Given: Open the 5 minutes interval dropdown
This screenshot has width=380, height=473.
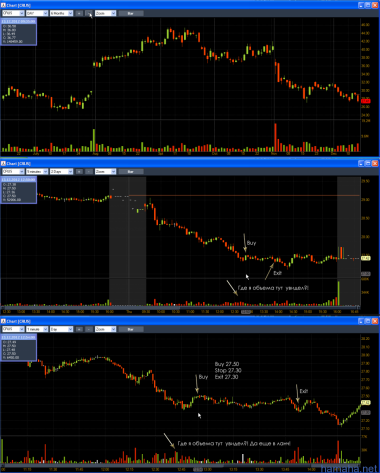Looking at the screenshot, I should point(37,171).
